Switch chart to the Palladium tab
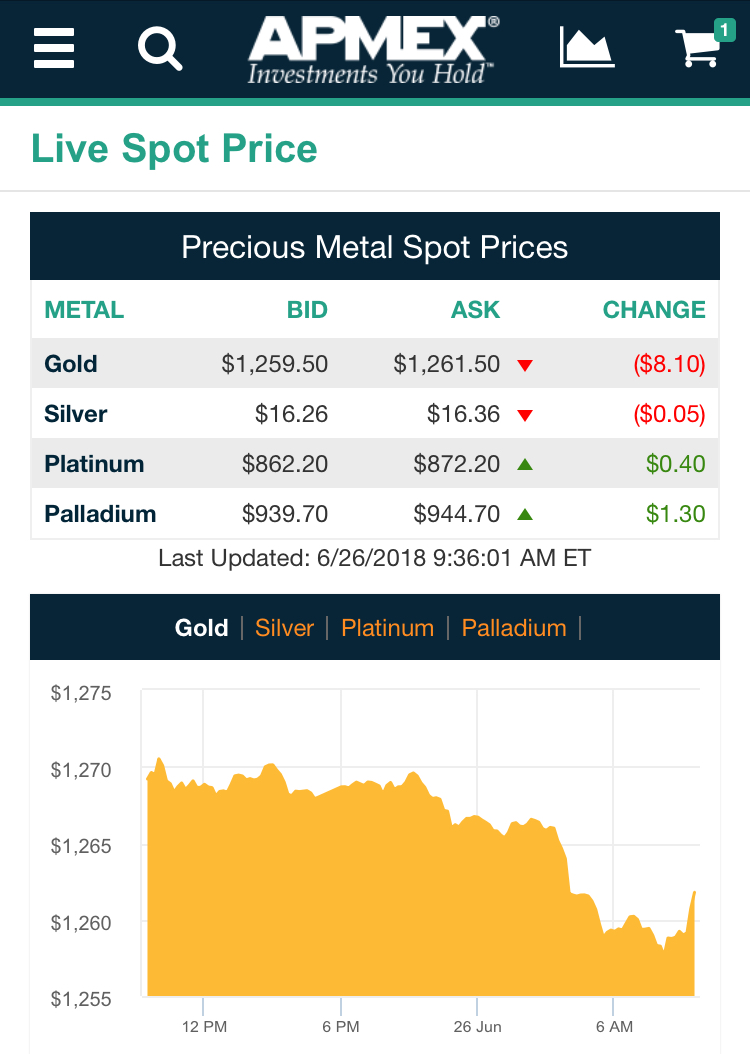The height and width of the screenshot is (1054, 750). coord(514,628)
